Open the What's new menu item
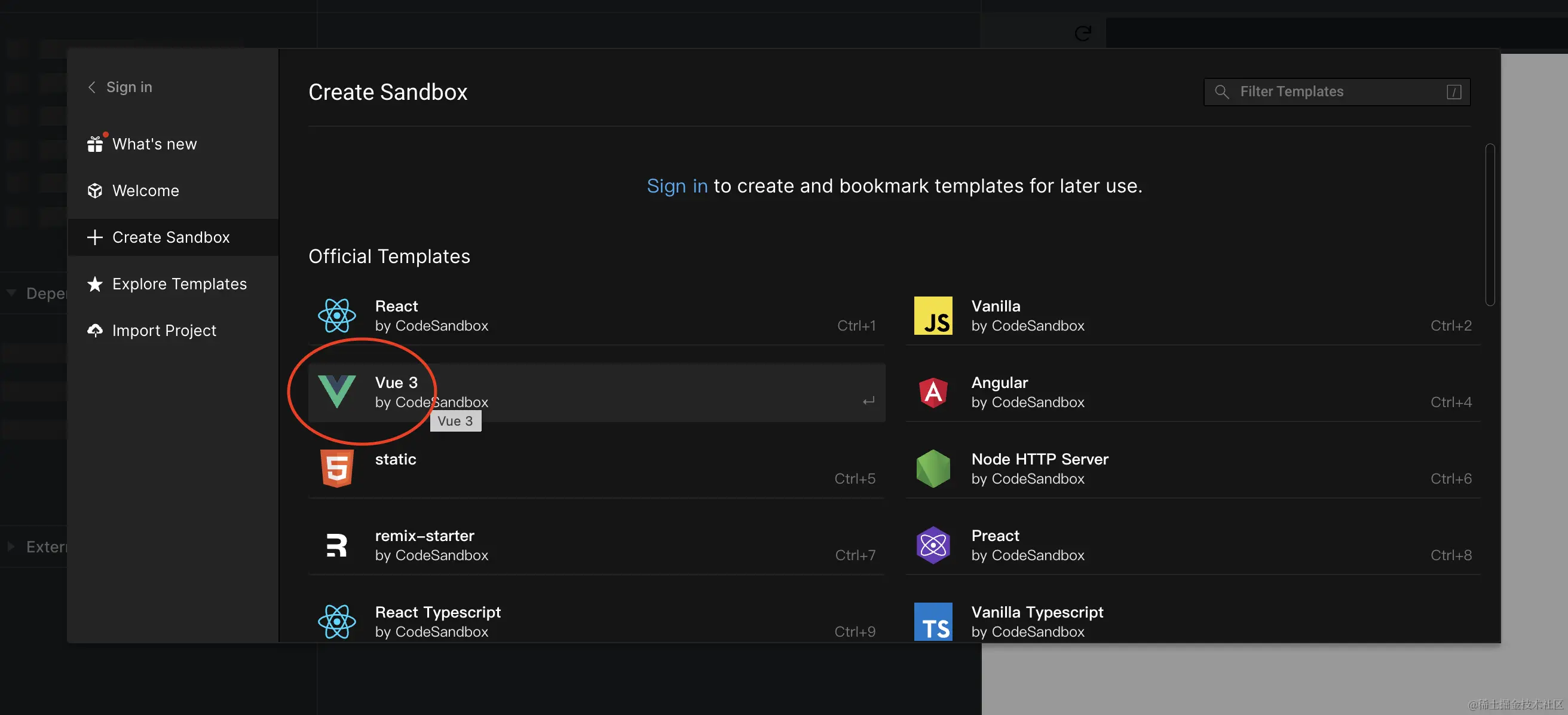1568x715 pixels. (154, 144)
